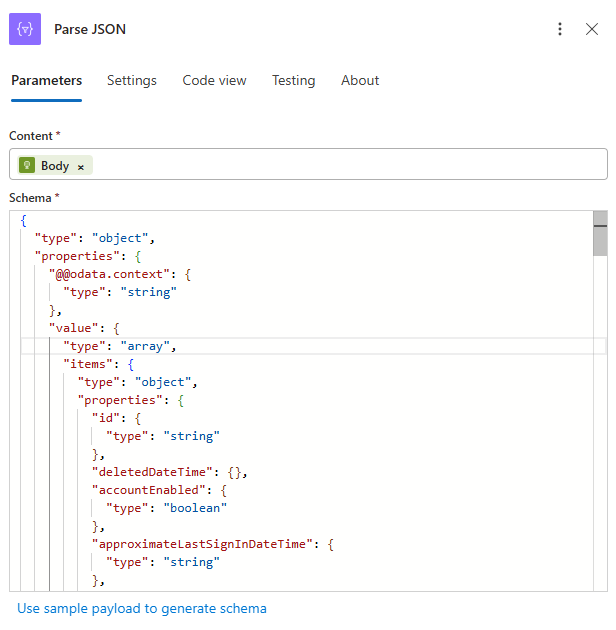Open the Settings tab
The image size is (616, 630).
(132, 80)
